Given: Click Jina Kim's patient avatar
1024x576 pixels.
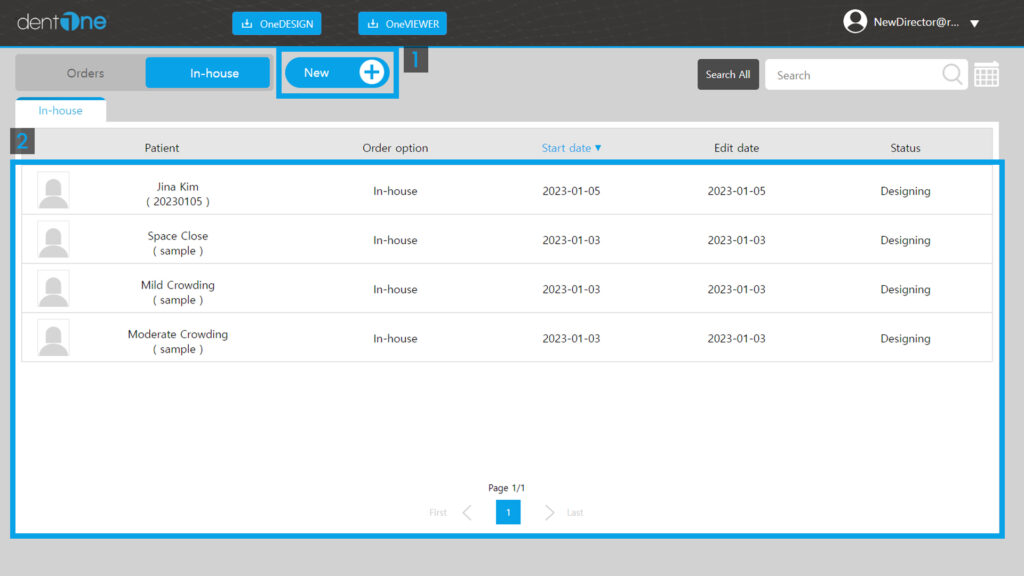Looking at the screenshot, I should click(53, 190).
